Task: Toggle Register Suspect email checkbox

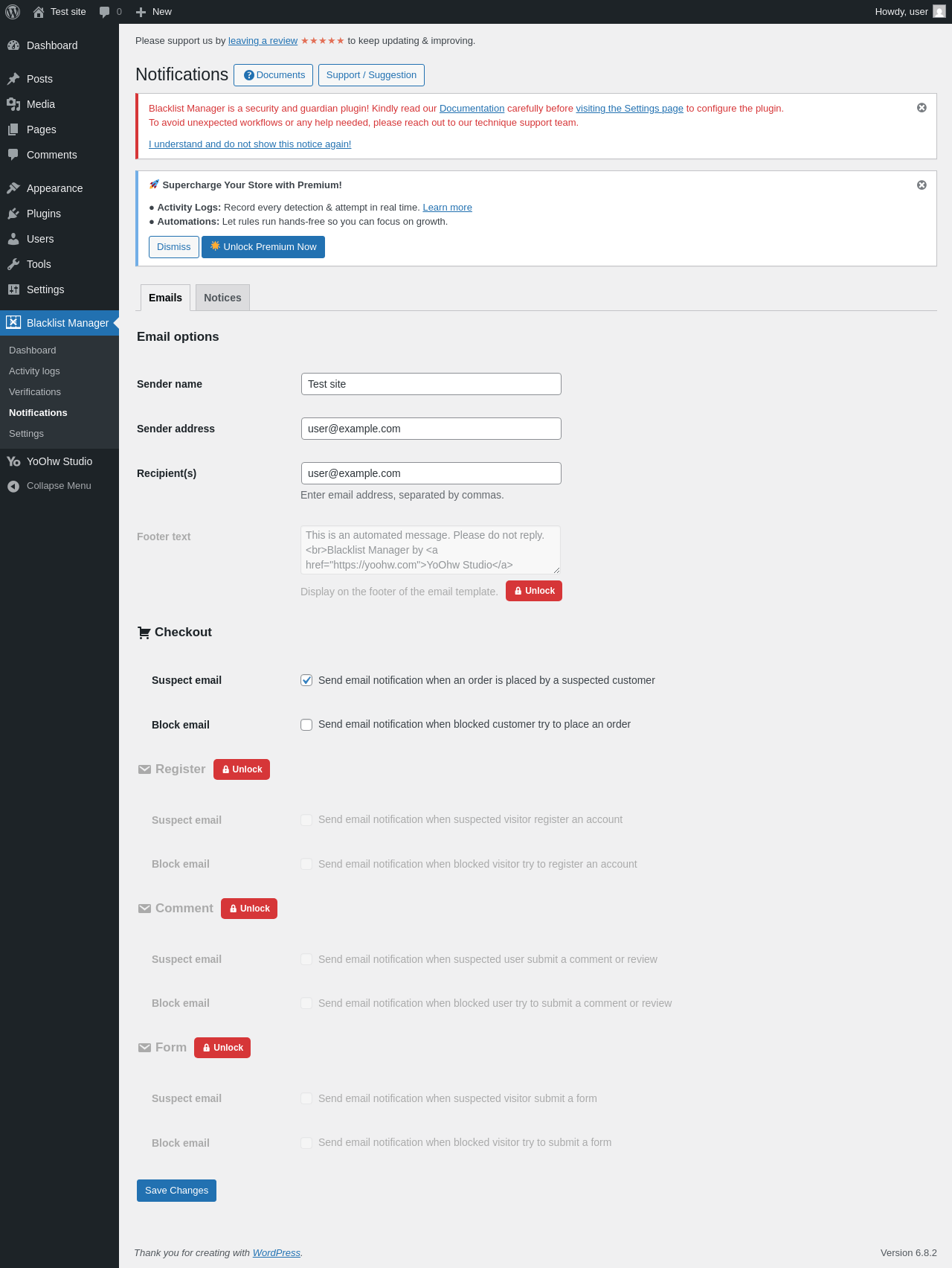Action: [306, 820]
